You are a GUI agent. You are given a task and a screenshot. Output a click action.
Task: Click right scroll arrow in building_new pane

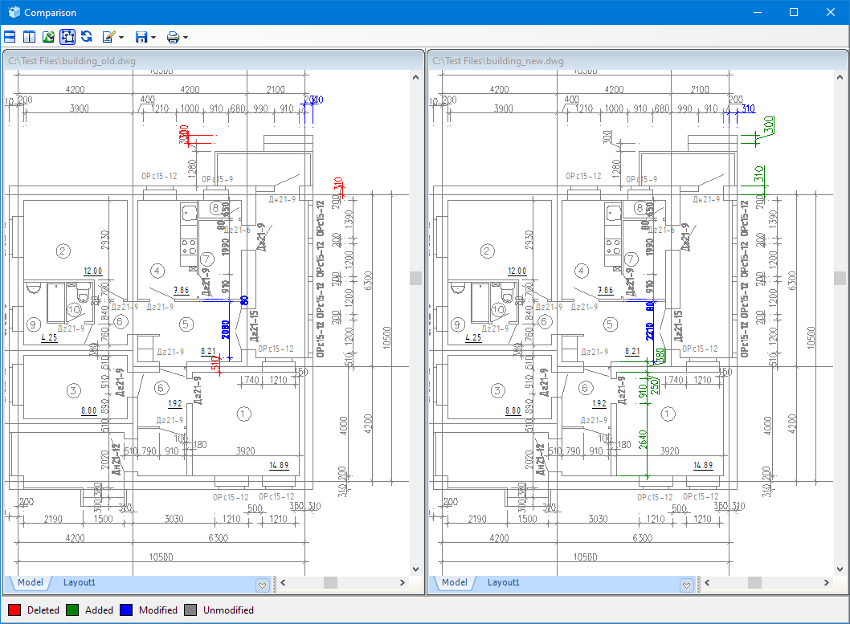tap(826, 583)
